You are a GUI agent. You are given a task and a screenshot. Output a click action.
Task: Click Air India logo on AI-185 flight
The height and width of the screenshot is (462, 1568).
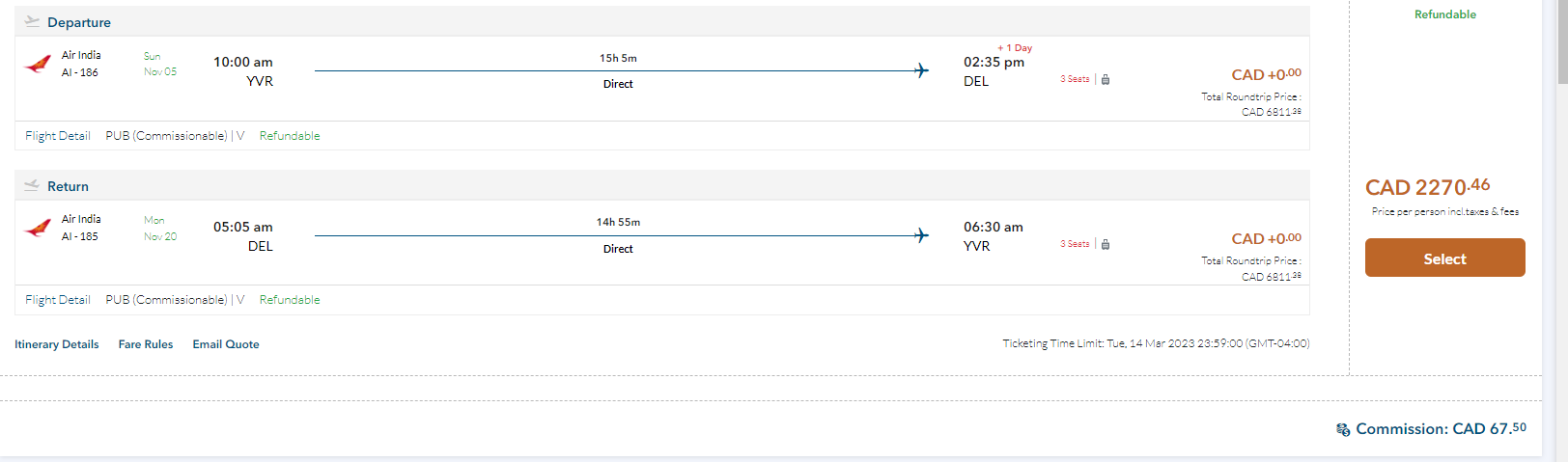[x=38, y=229]
